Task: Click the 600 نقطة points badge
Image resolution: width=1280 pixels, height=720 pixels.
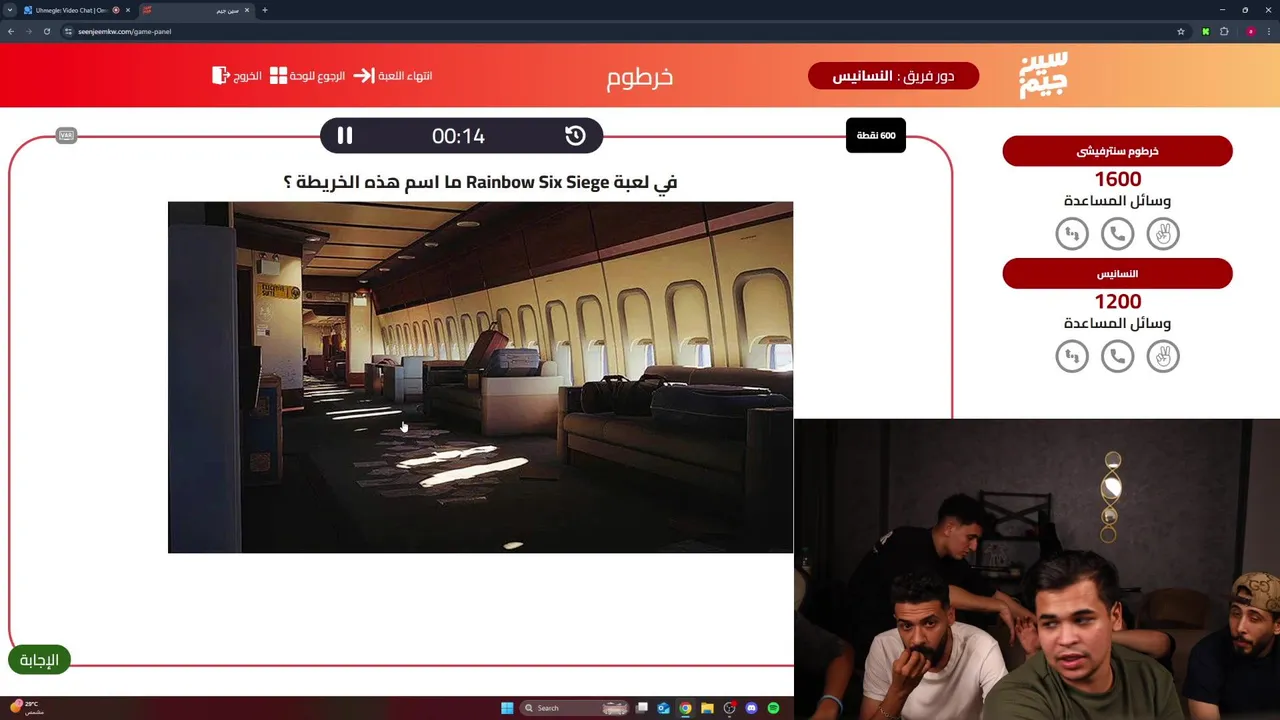Action: point(876,135)
